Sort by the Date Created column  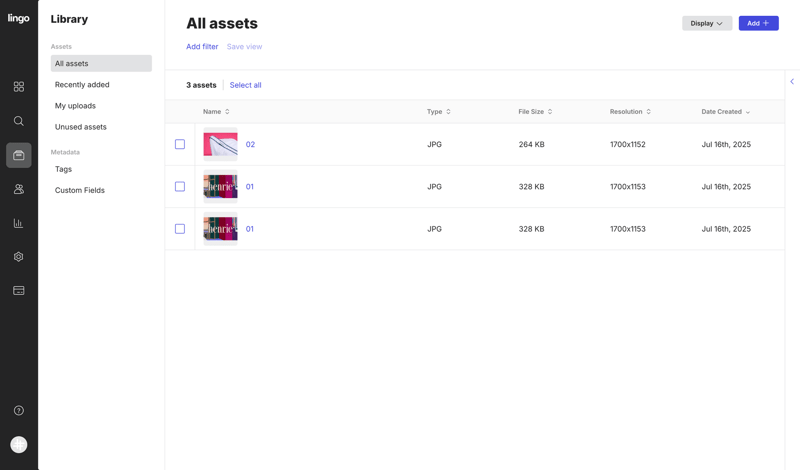point(726,112)
